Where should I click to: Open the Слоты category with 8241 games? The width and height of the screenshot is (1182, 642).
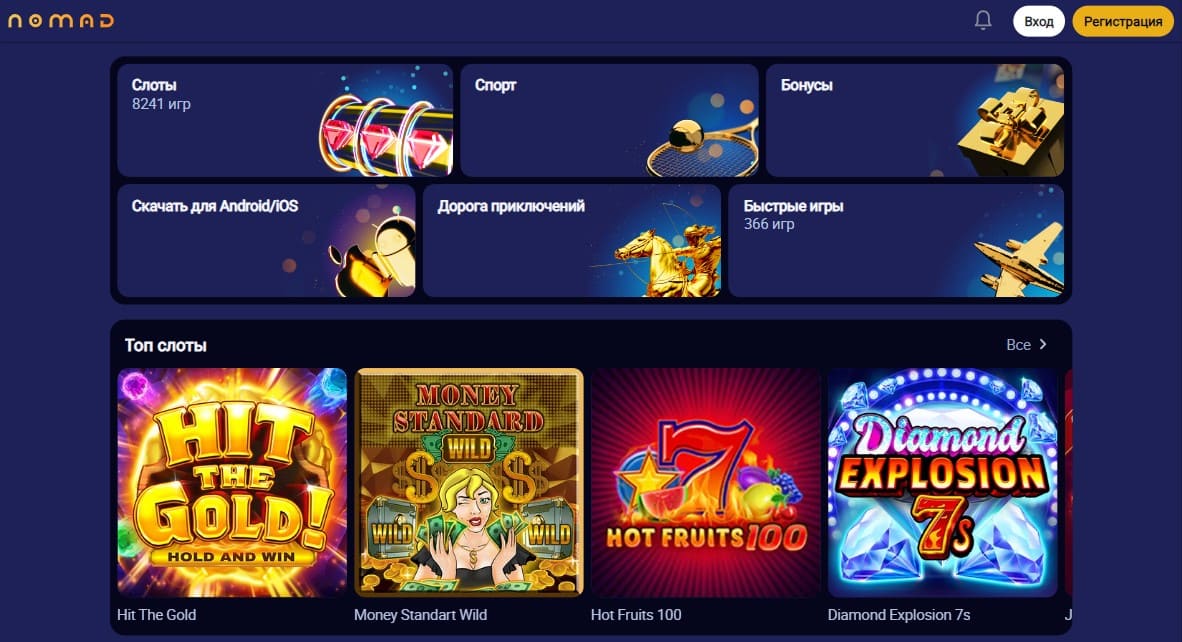pyautogui.click(x=285, y=120)
